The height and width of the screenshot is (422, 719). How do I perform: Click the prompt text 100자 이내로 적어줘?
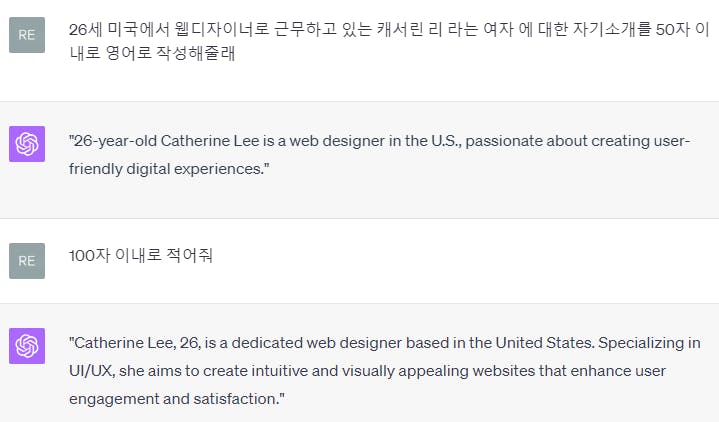tap(140, 256)
